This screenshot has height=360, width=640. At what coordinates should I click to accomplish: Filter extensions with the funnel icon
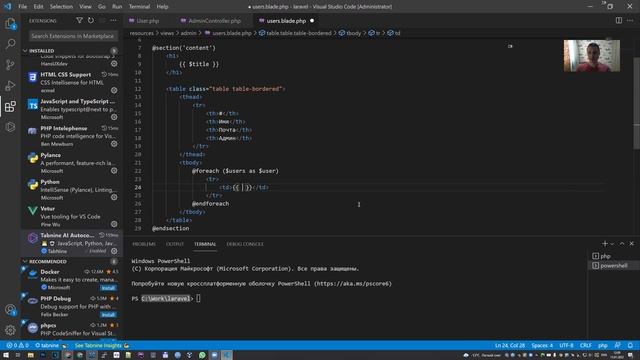pos(79,20)
